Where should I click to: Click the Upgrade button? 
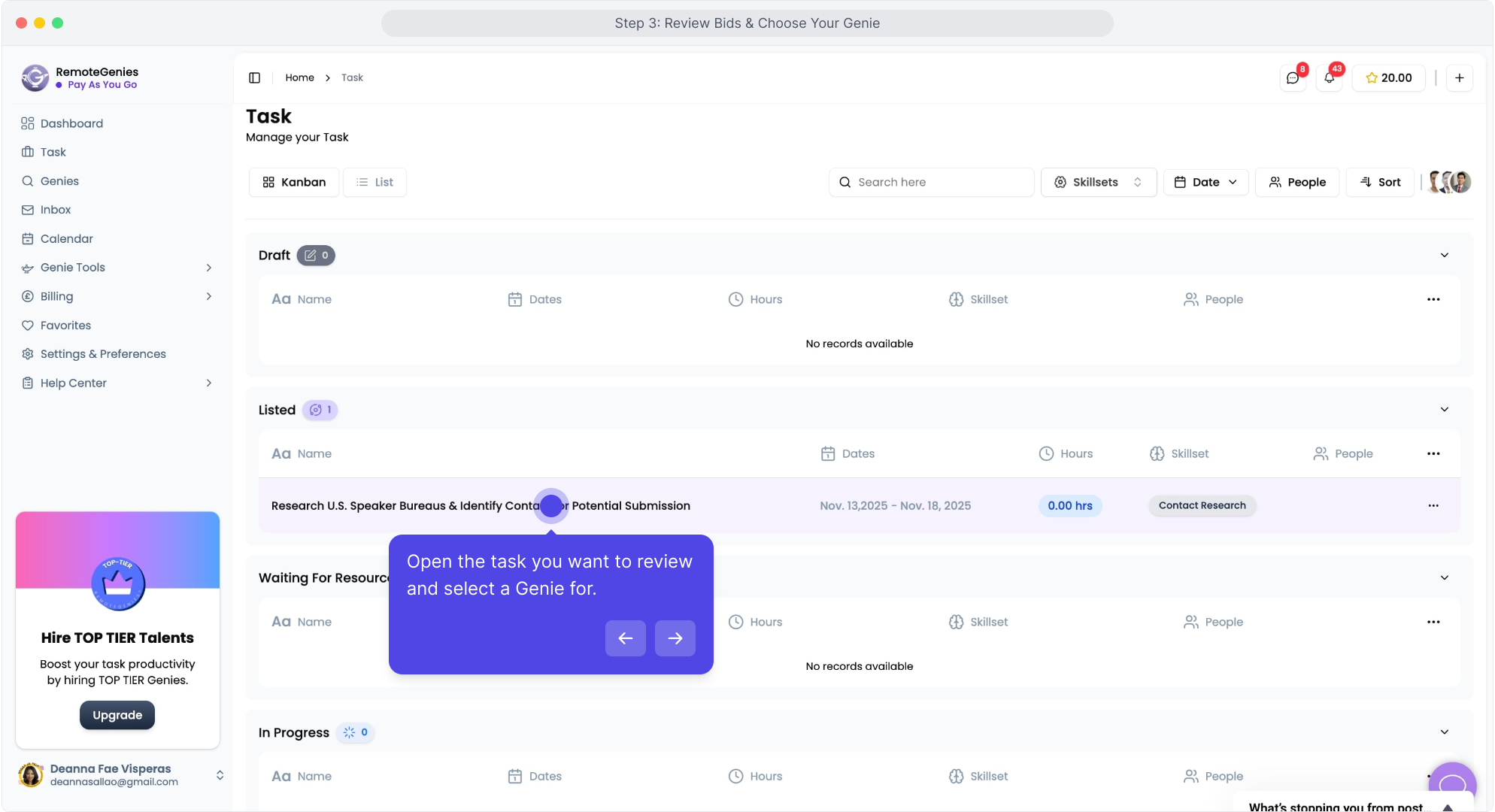(x=117, y=715)
